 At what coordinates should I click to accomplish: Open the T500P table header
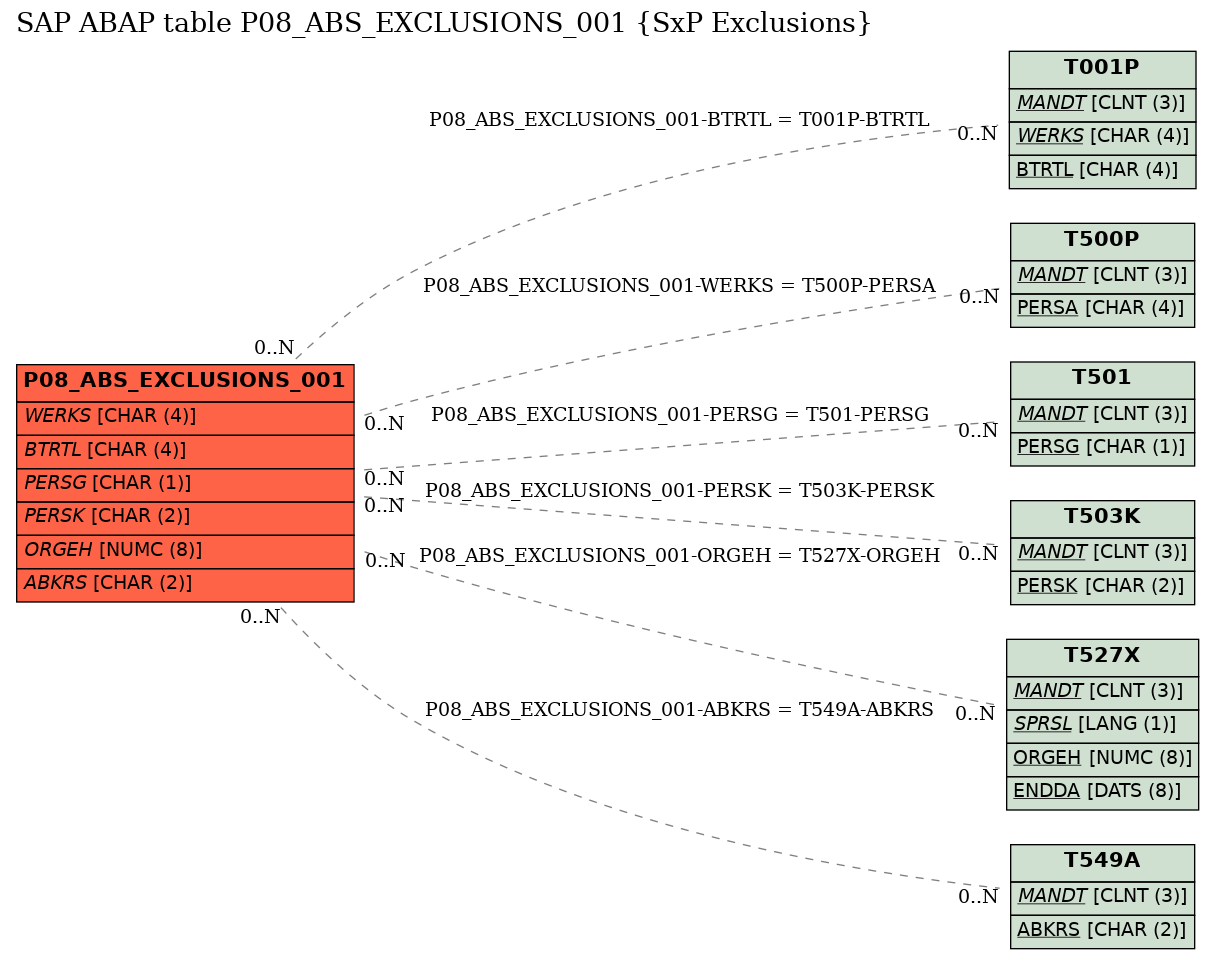point(1102,241)
